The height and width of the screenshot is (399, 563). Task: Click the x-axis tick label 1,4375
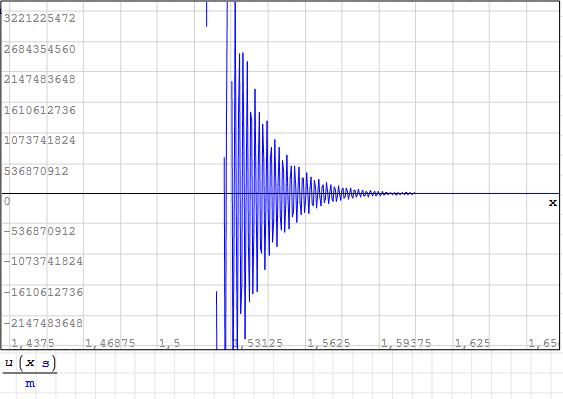click(x=33, y=343)
